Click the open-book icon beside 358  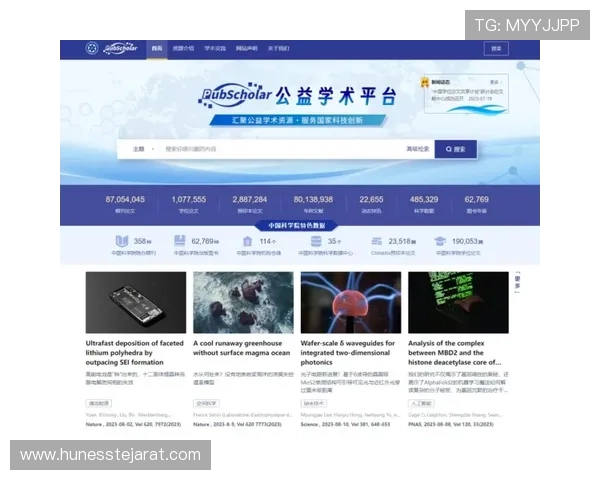click(x=122, y=241)
